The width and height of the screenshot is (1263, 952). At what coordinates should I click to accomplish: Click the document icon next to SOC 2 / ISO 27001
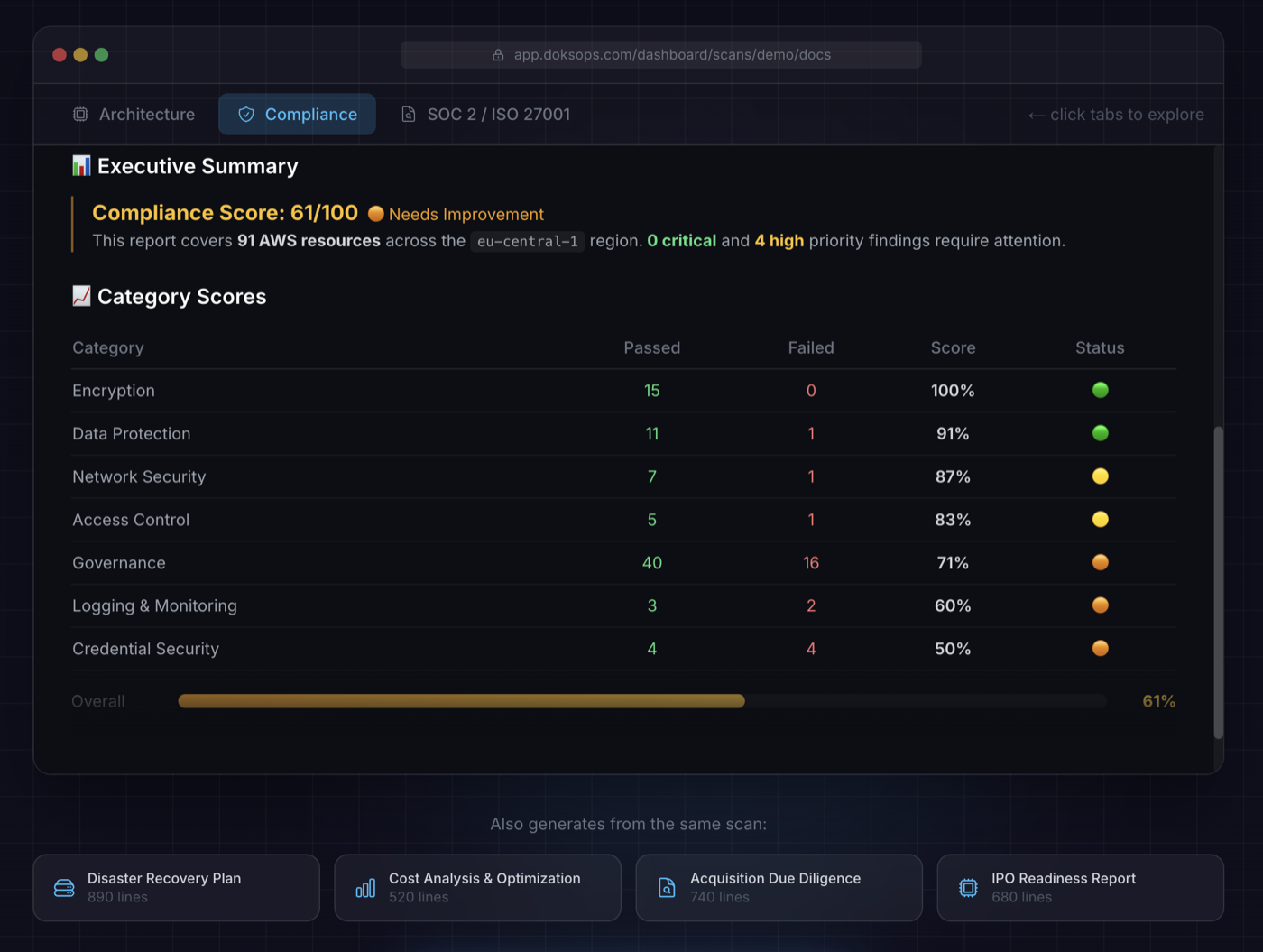[408, 114]
